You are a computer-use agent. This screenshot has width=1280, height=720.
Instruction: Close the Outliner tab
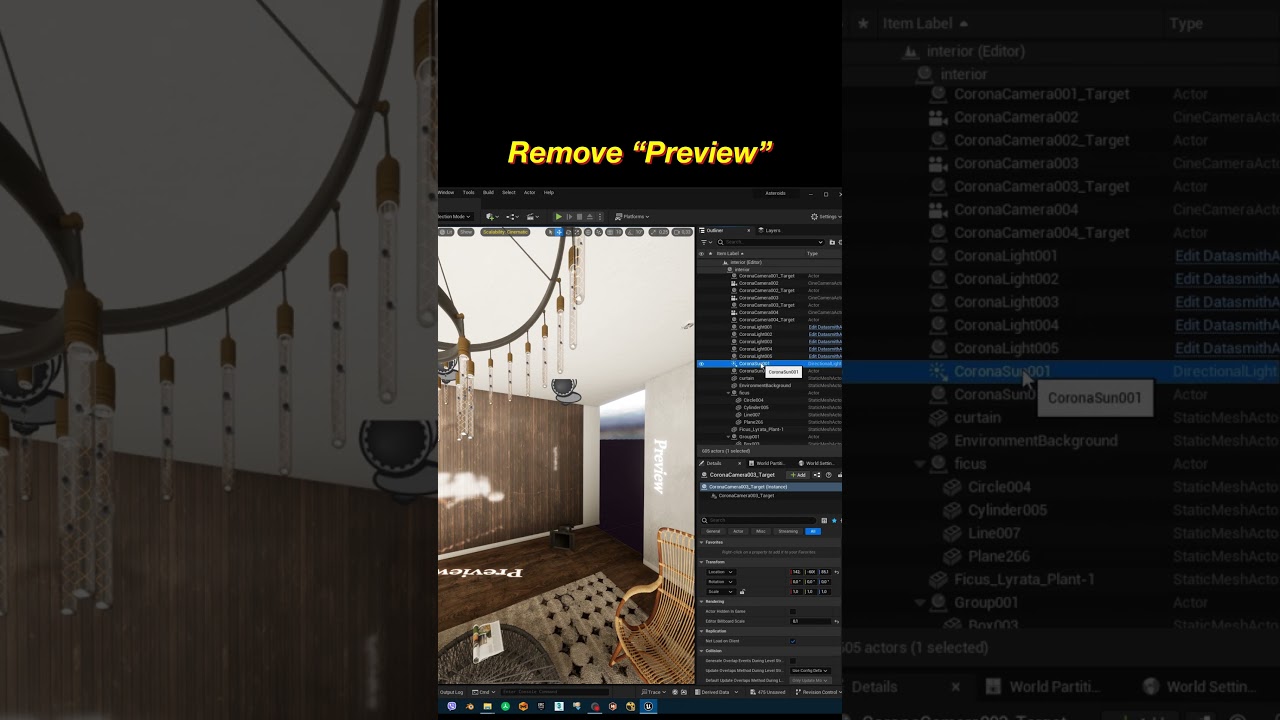(x=748, y=230)
